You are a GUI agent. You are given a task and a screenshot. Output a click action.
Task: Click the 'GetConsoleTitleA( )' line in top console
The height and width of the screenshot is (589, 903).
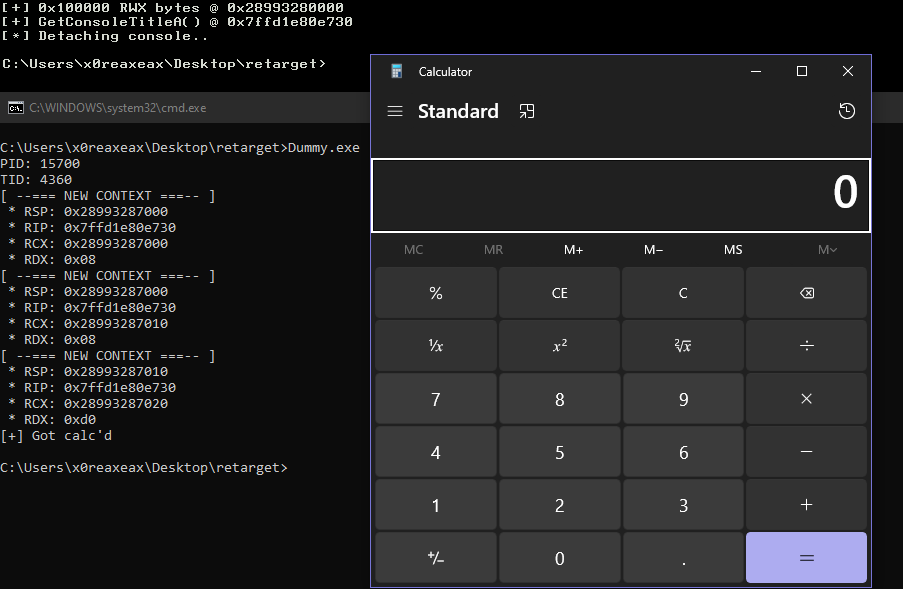pos(177,21)
